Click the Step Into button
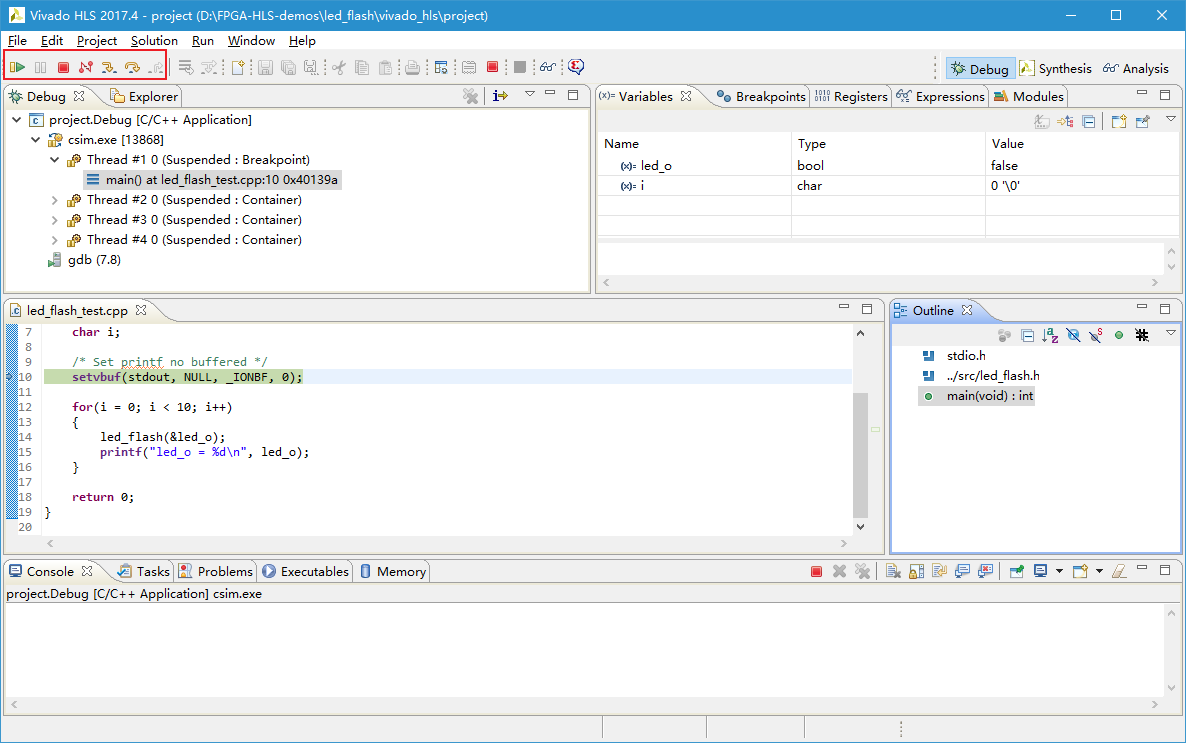Screen dimensions: 1186x743 109,67
